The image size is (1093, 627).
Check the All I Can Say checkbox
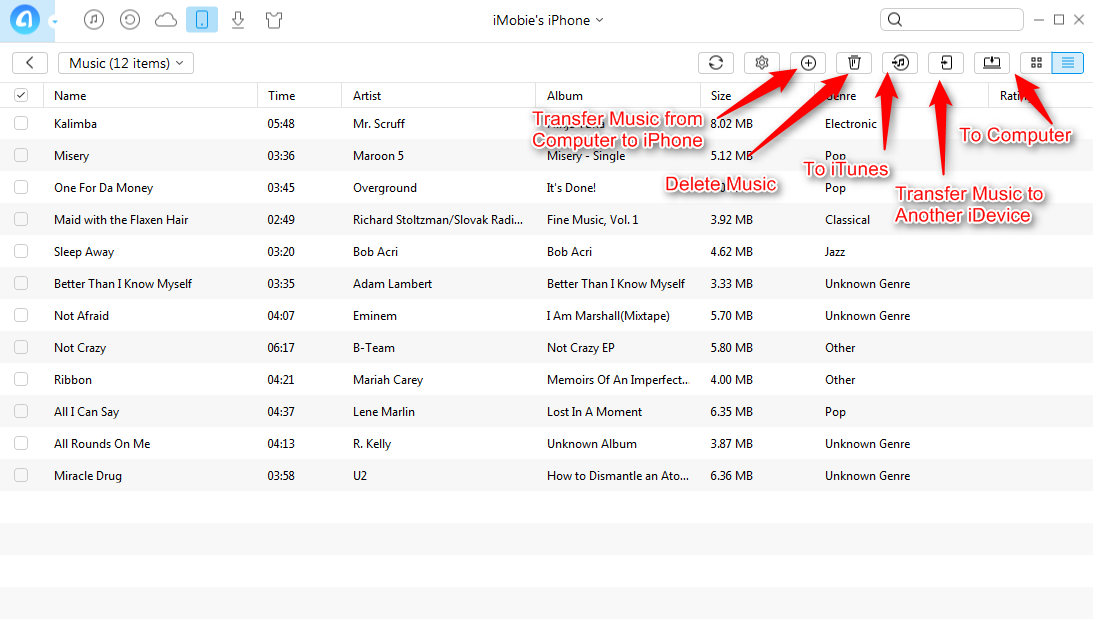pos(21,411)
